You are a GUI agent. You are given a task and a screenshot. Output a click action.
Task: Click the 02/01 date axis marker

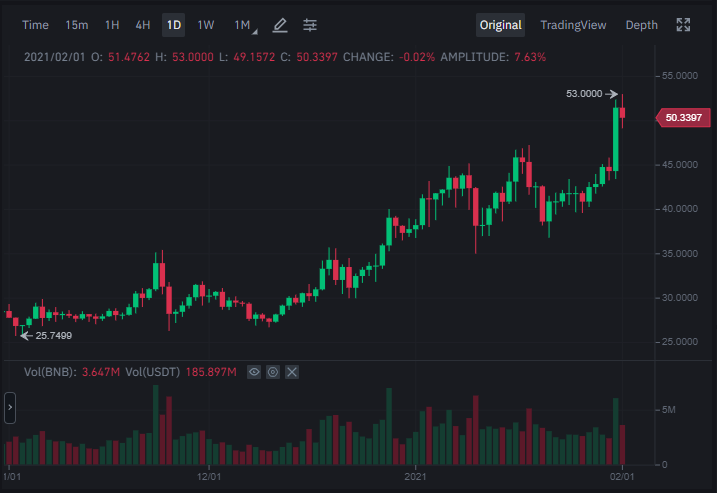(x=622, y=477)
